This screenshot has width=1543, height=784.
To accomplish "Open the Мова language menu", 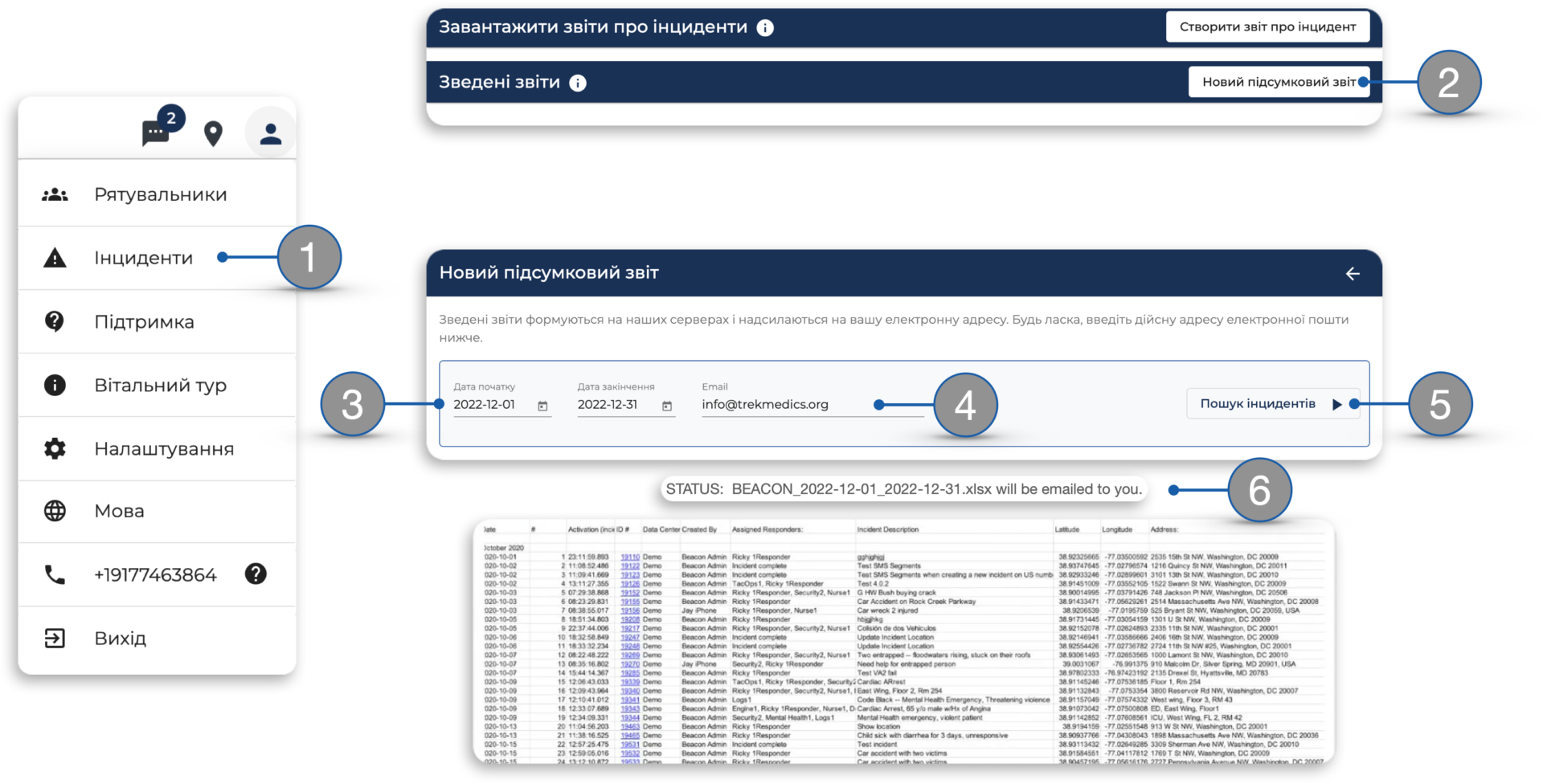I will pos(119,511).
